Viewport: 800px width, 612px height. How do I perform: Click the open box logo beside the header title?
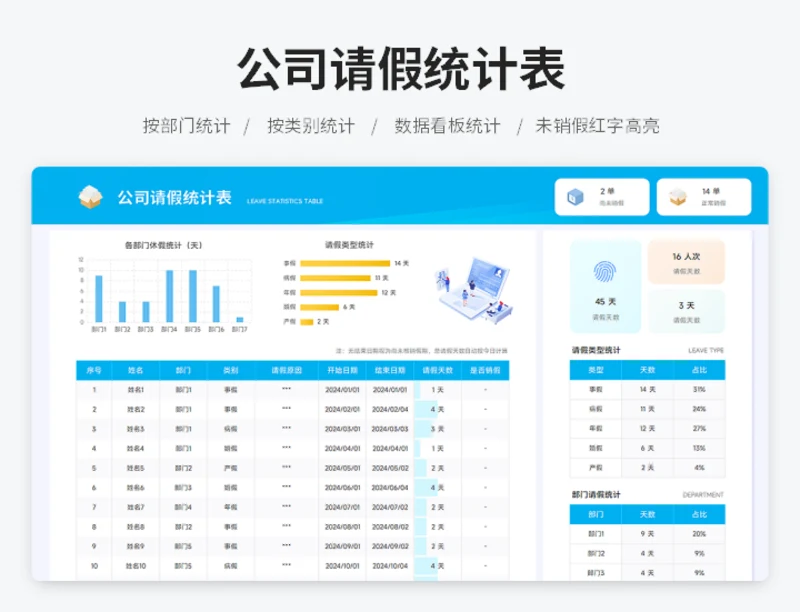tap(90, 197)
